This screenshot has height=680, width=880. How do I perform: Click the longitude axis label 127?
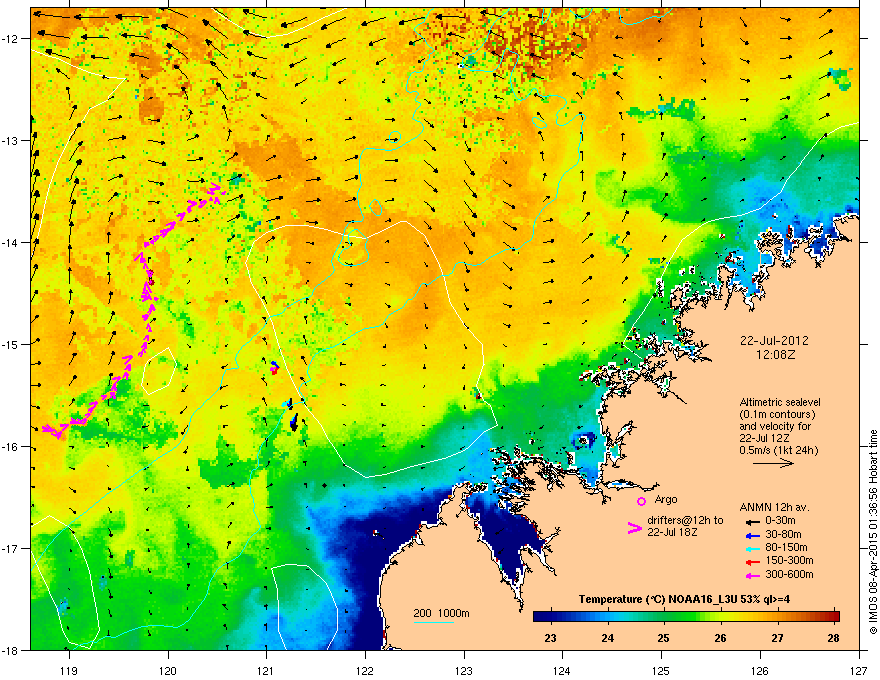[x=859, y=670]
